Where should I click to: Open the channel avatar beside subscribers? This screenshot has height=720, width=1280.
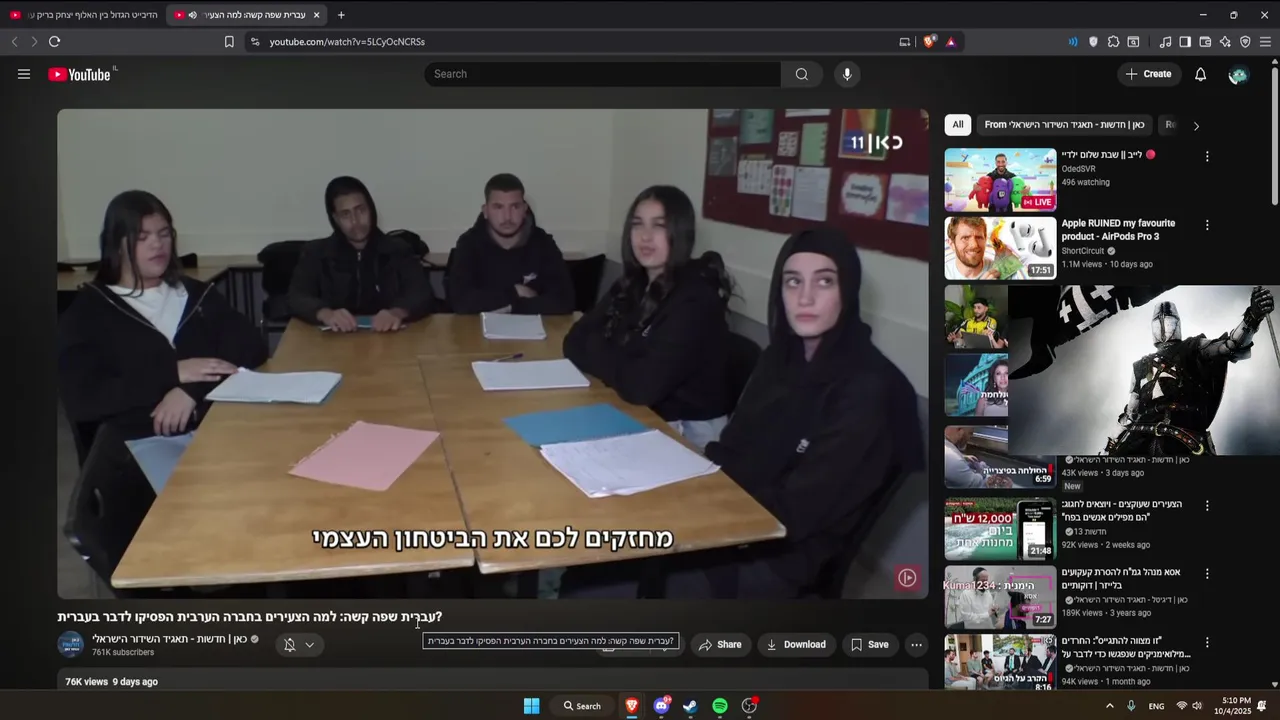[71, 645]
